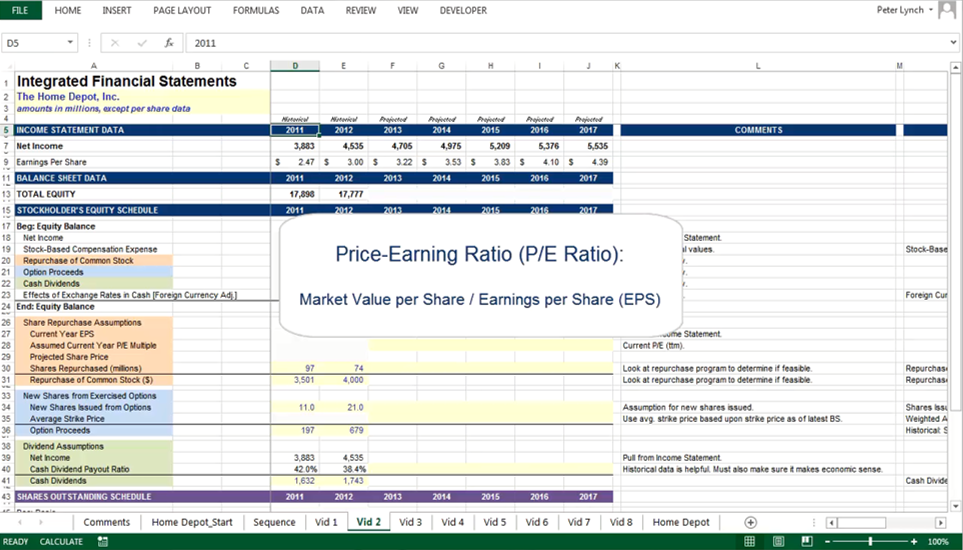Switch to the Vid 3 sheet tab
The width and height of the screenshot is (963, 550).
410,522
